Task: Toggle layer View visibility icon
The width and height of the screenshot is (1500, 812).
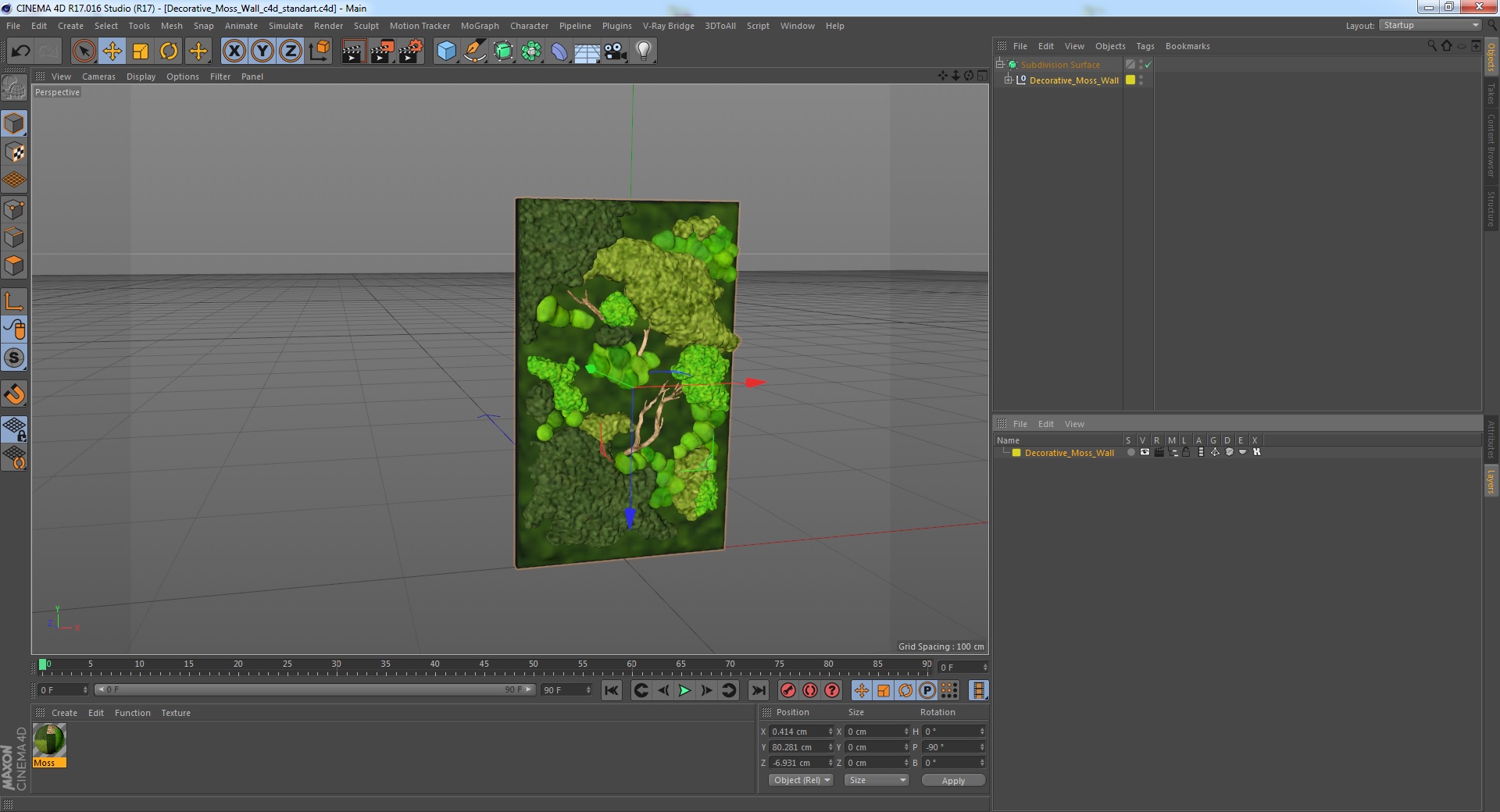Action: [1145, 453]
